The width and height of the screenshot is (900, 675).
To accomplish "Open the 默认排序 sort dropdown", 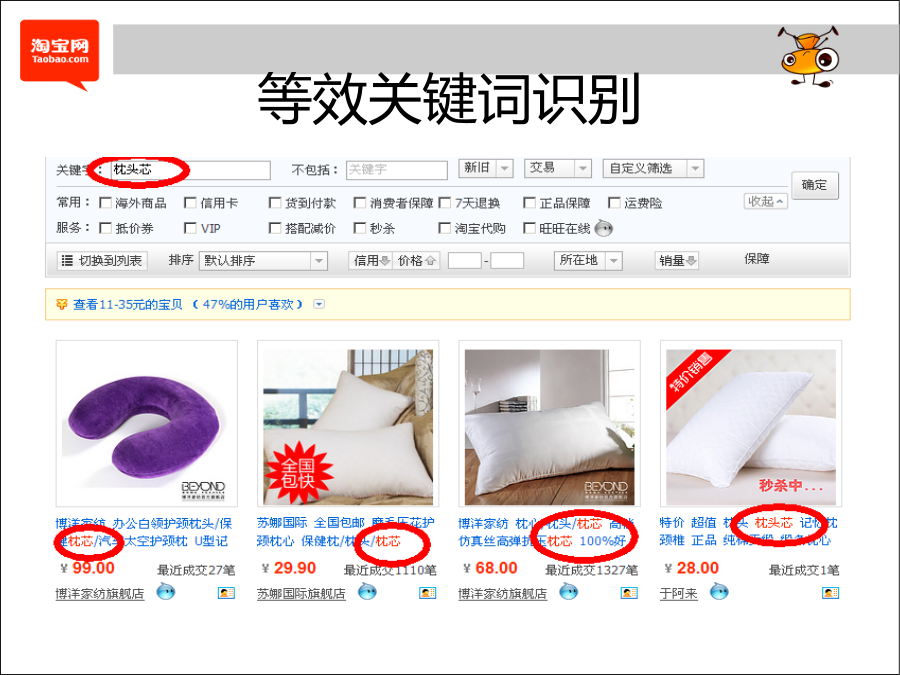I will 263,261.
